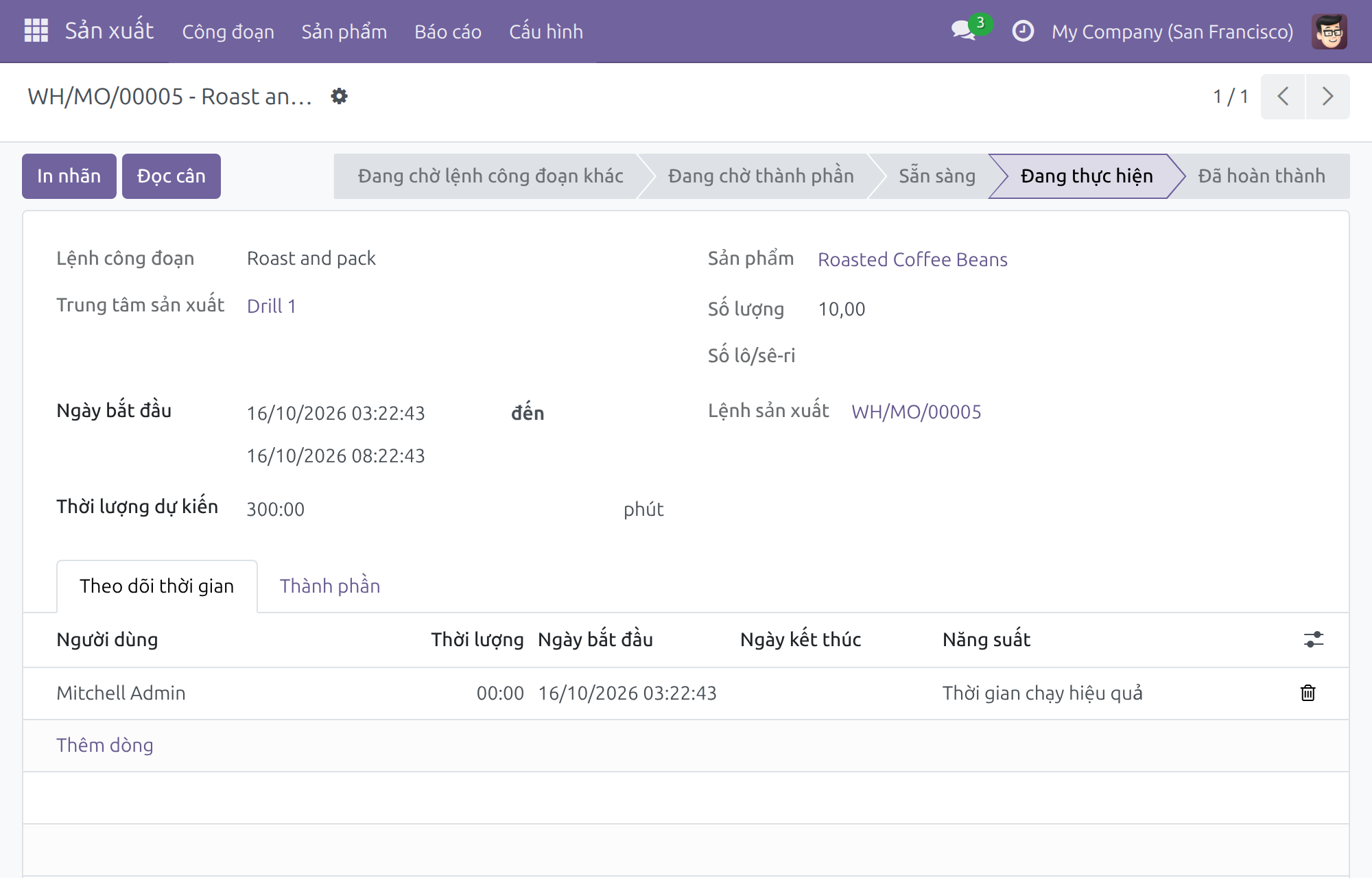The width and height of the screenshot is (1372, 878).
Task: Open the Cấu hình menu
Action: point(546,32)
